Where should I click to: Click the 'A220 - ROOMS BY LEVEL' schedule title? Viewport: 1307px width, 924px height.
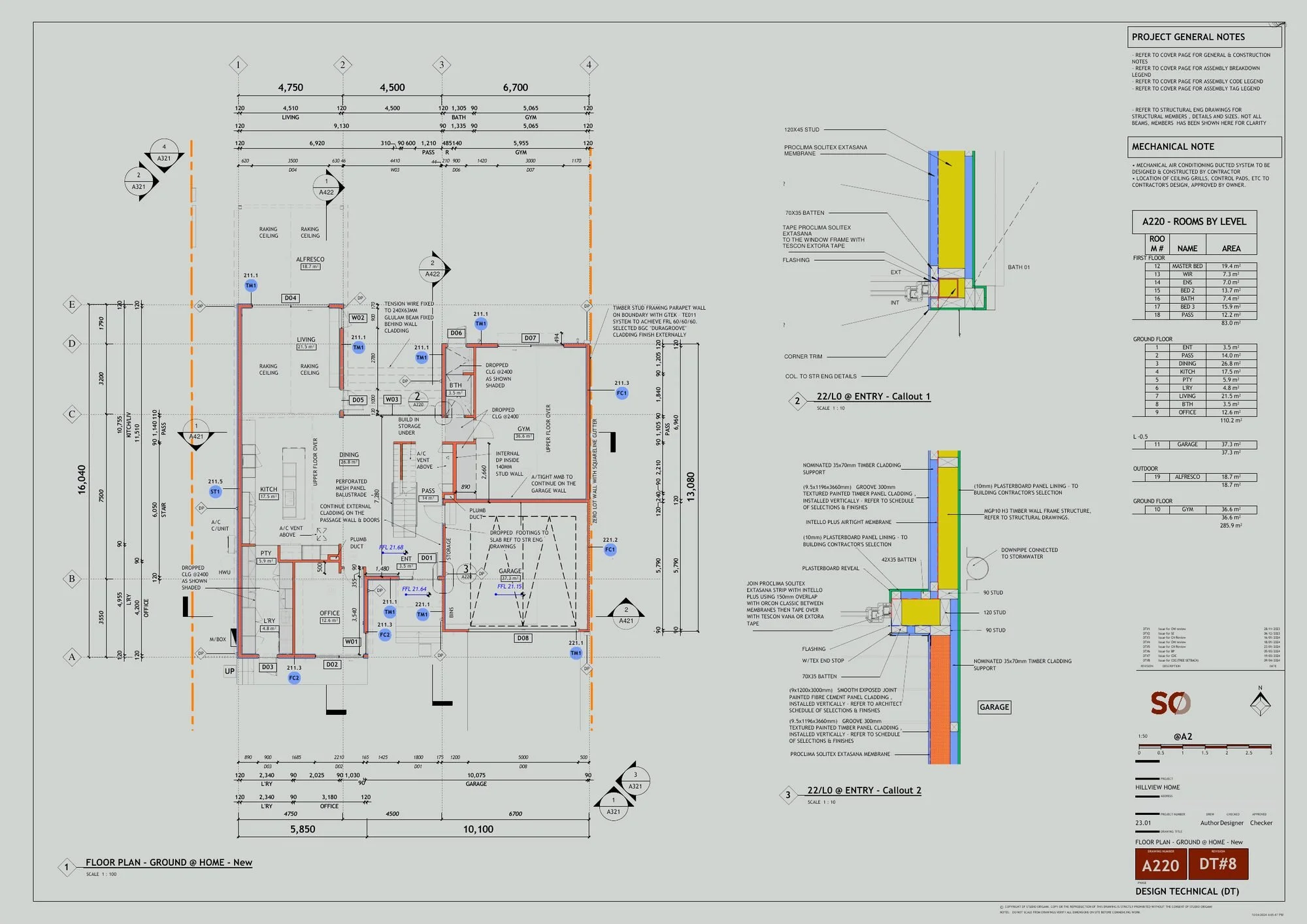coord(1194,222)
